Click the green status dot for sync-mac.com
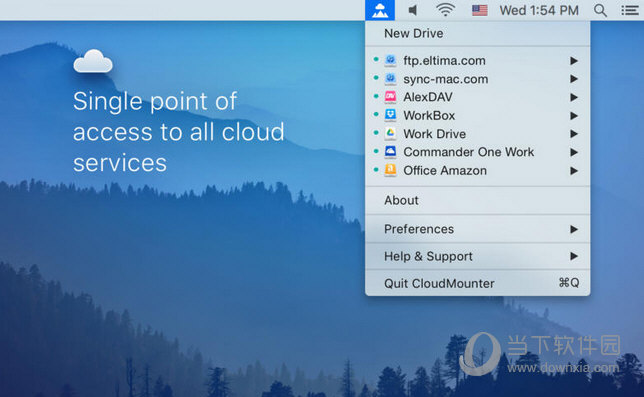The height and width of the screenshot is (397, 644). tap(376, 78)
